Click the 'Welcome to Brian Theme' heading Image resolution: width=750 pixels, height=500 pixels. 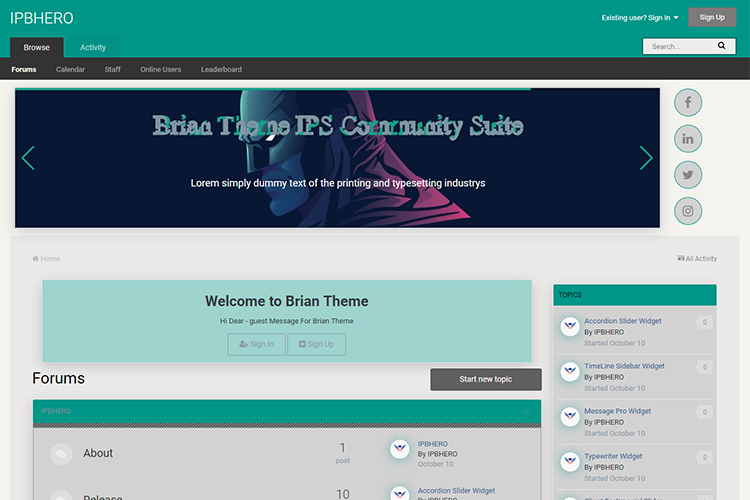click(287, 301)
